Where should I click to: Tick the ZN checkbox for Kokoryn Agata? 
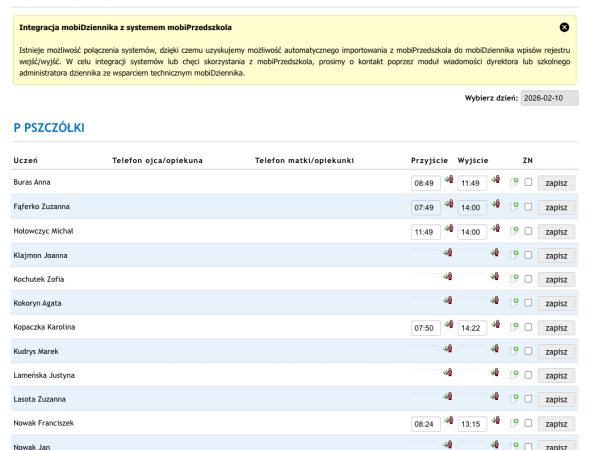point(528,303)
